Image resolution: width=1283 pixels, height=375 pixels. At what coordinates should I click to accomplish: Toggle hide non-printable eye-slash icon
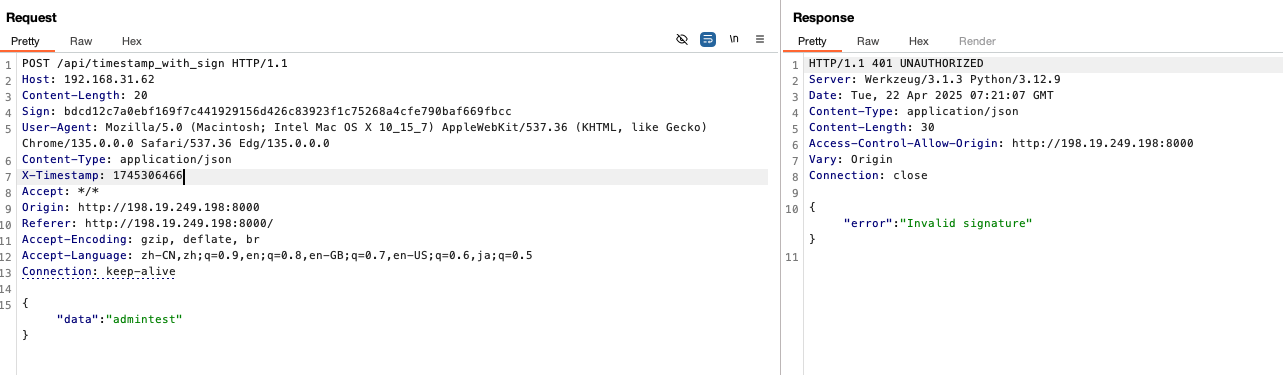click(682, 39)
